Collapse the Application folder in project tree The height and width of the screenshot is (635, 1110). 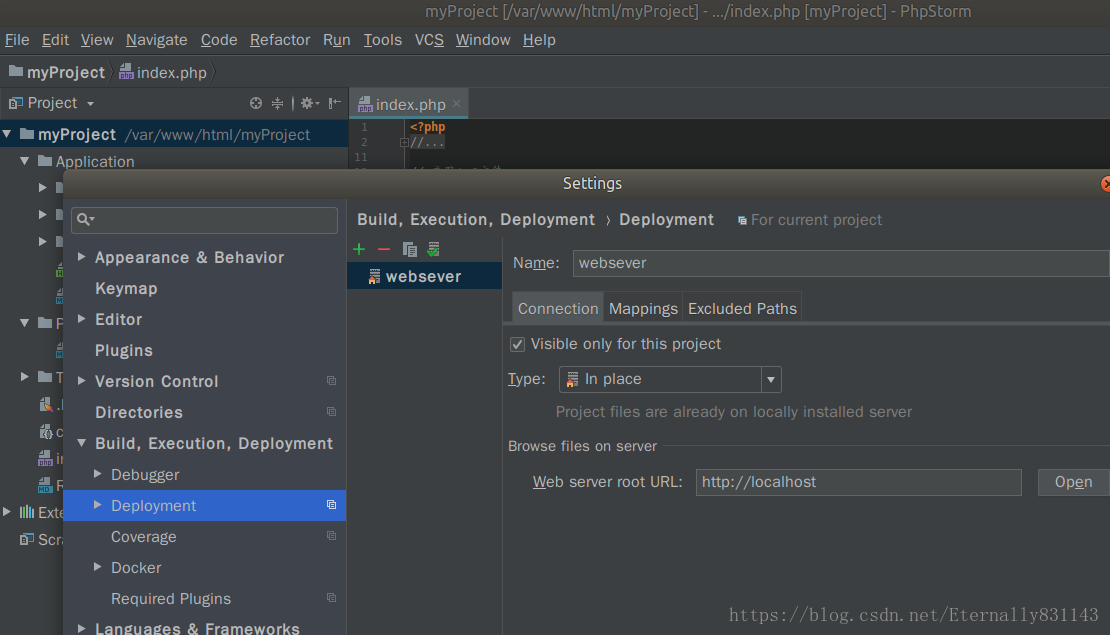point(25,161)
